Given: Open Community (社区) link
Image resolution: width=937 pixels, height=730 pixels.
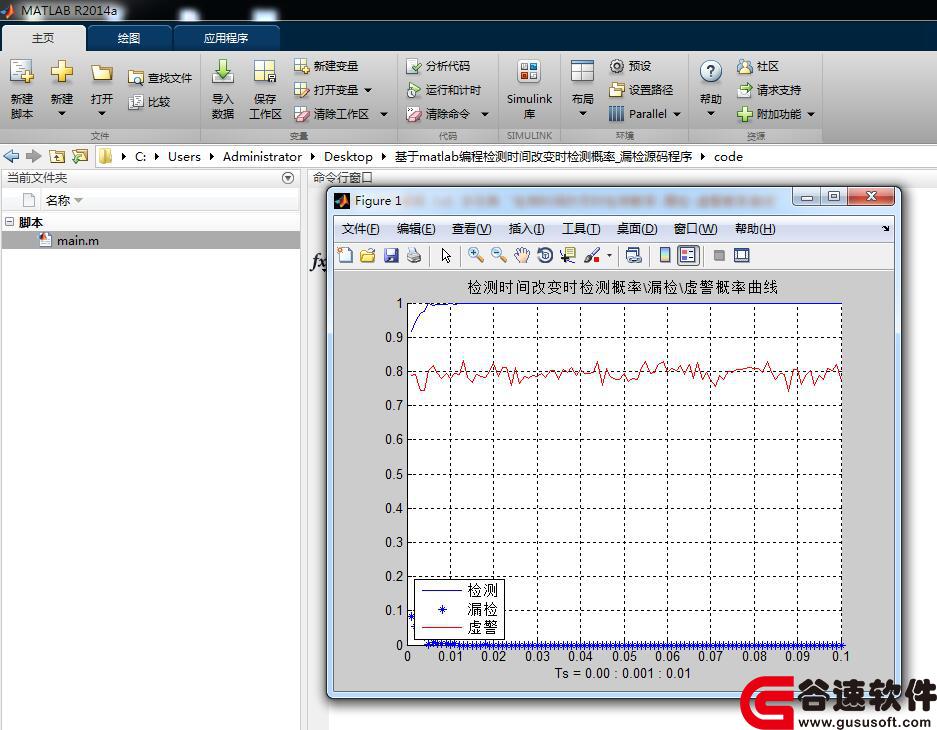Looking at the screenshot, I should point(758,66).
